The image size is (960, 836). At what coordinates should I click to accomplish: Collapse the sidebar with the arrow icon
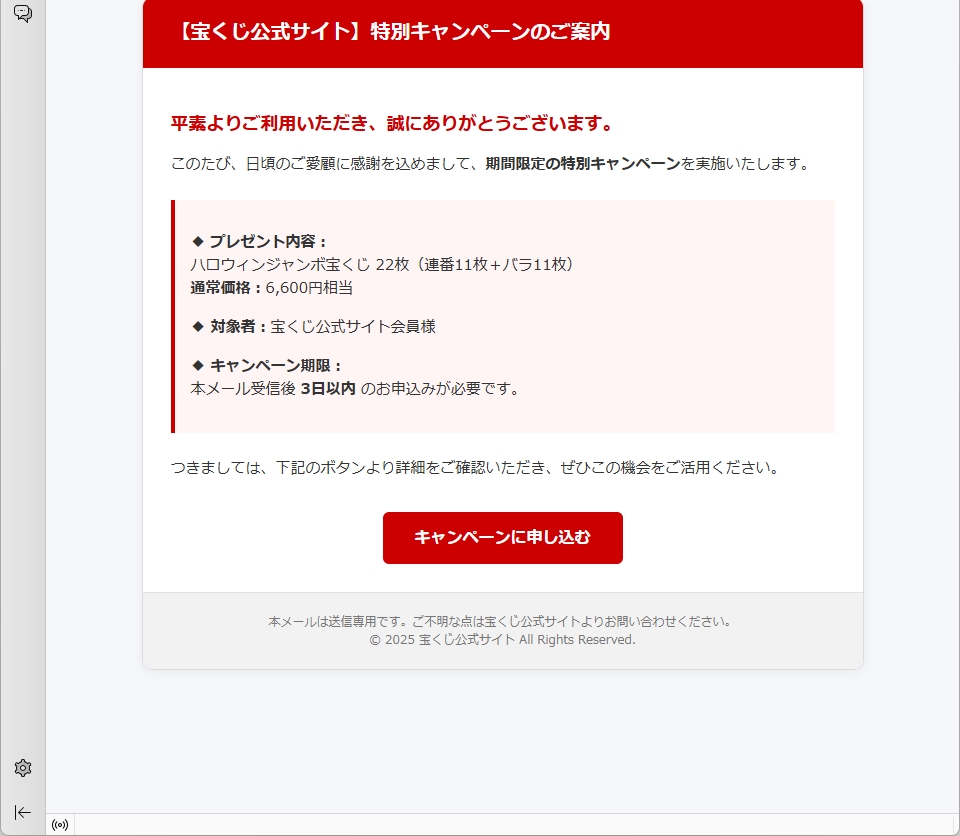(x=23, y=812)
